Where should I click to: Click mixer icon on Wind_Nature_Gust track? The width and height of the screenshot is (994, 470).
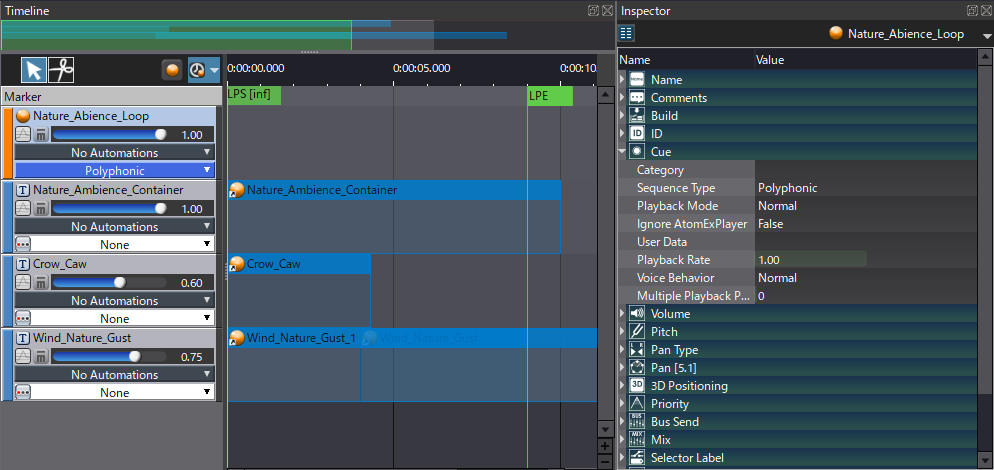click(41, 357)
